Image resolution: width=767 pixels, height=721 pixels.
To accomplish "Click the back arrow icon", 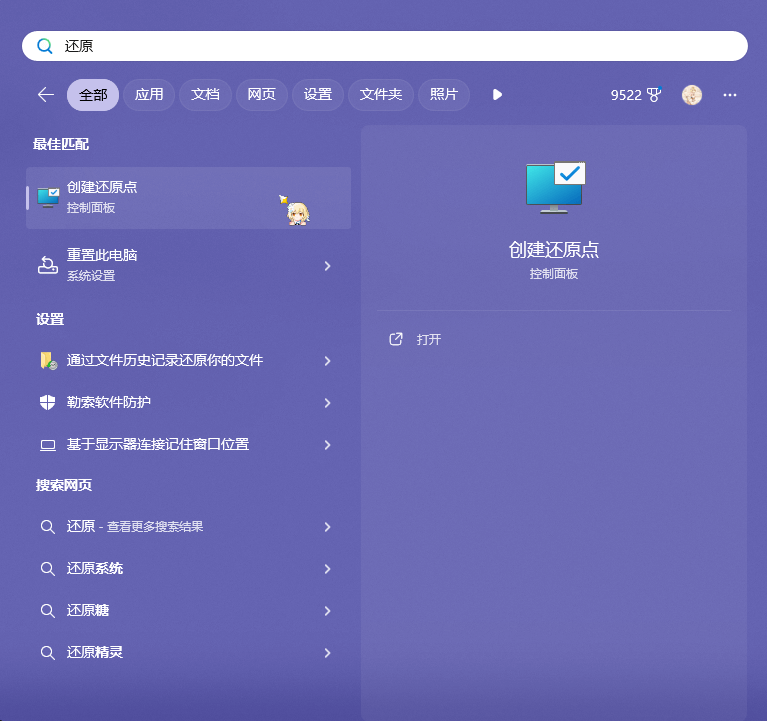I will coord(45,95).
